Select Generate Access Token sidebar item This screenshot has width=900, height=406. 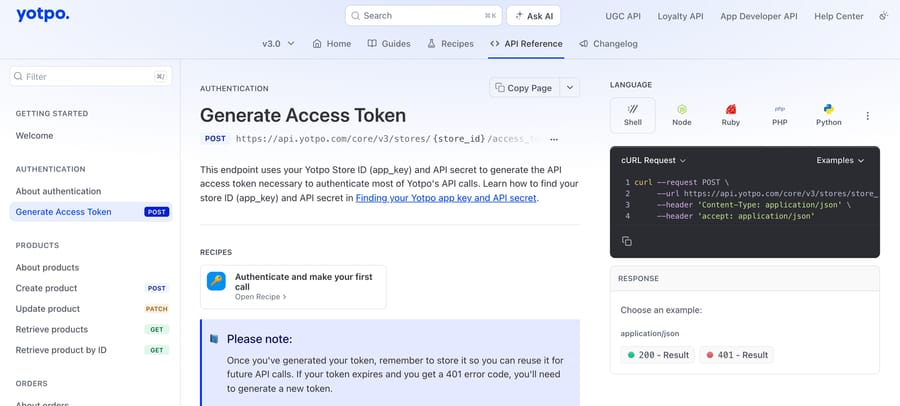[91, 212]
